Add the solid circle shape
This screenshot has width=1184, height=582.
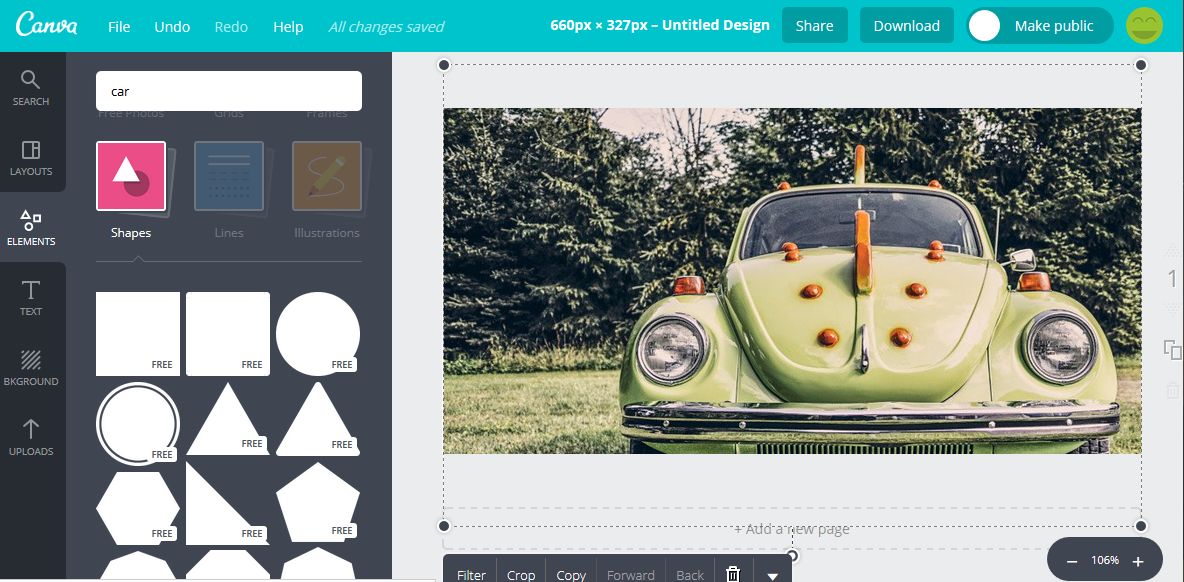(x=318, y=334)
